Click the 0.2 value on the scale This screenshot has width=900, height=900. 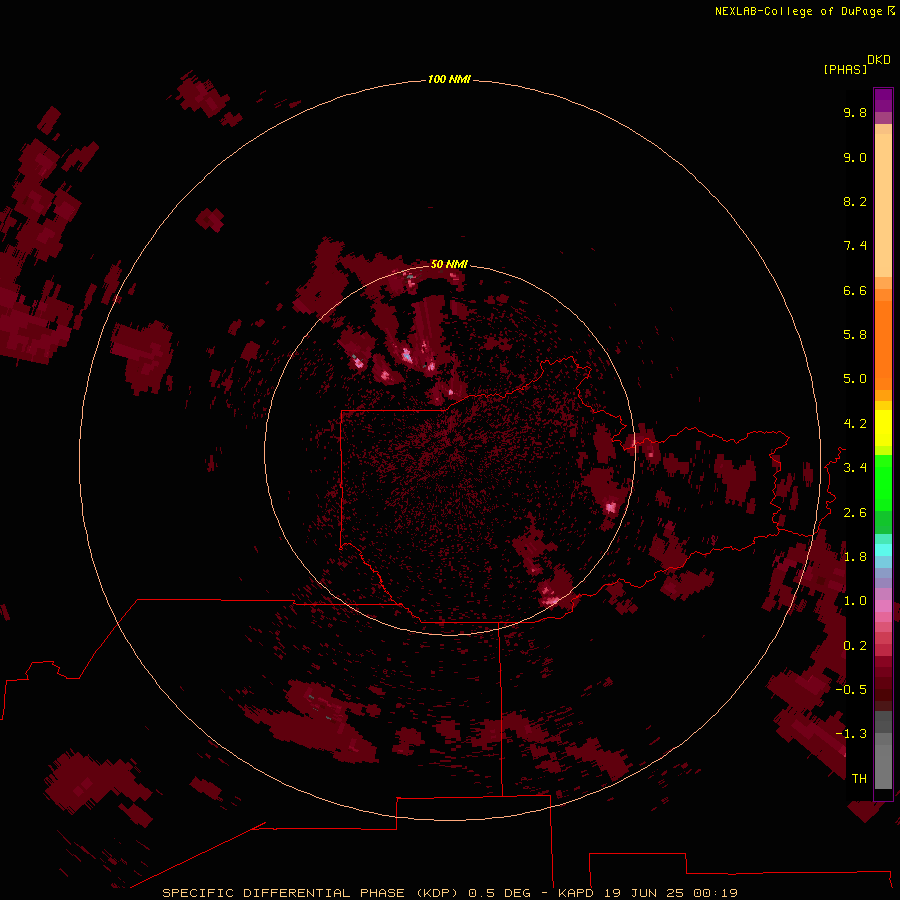tap(855, 646)
